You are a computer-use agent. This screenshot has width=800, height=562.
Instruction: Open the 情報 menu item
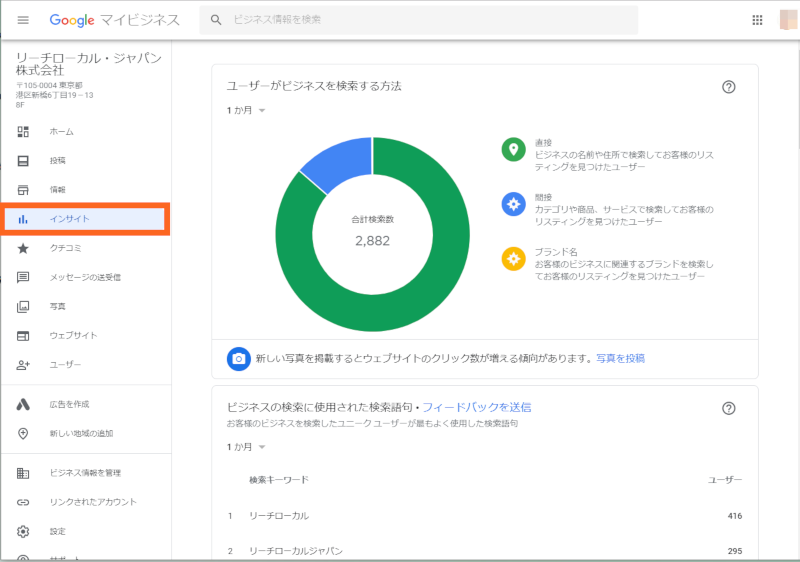(86, 190)
